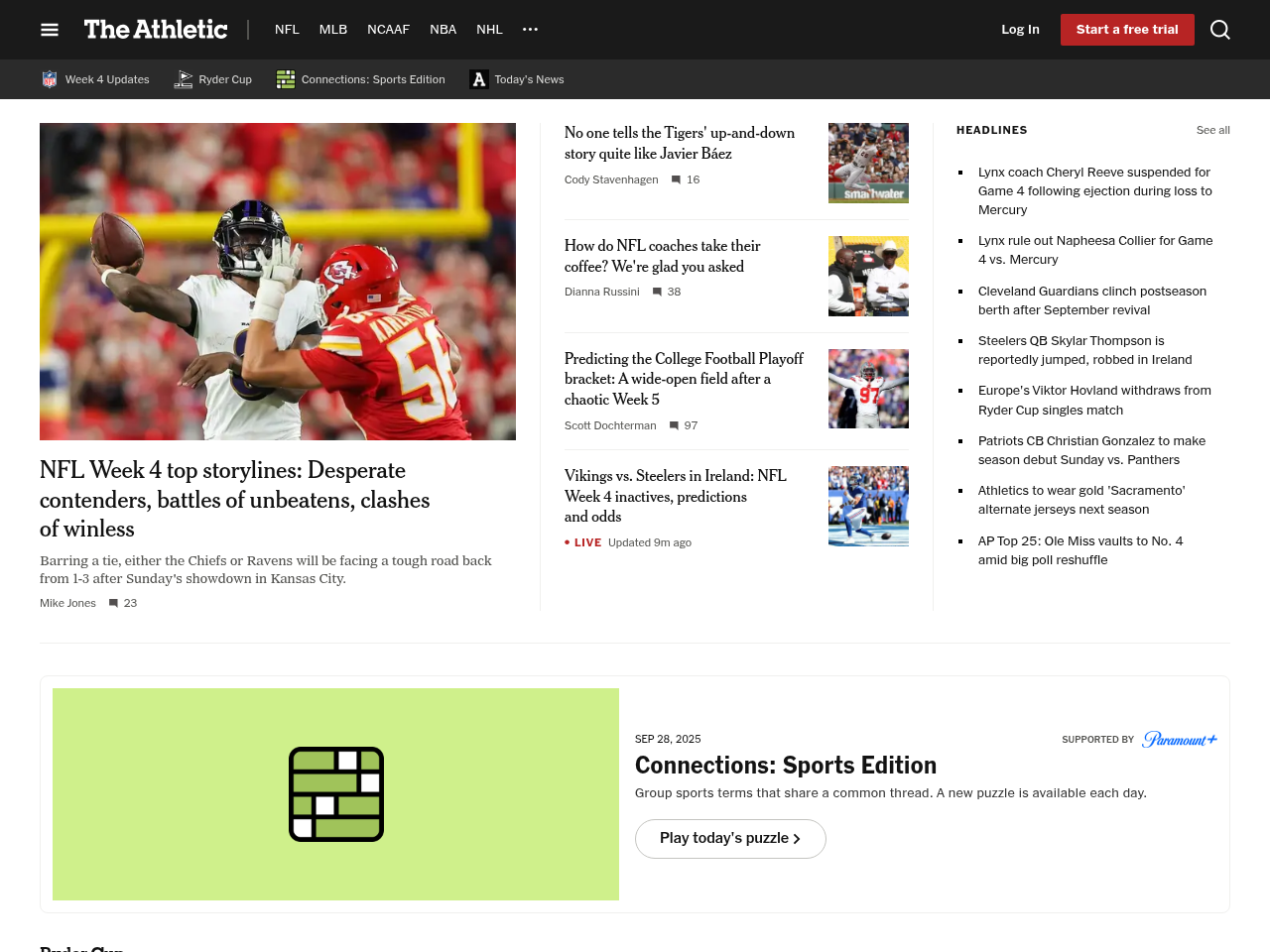This screenshot has height=952, width=1270.
Task: Click the Today's News 'A' icon
Action: coord(478,77)
